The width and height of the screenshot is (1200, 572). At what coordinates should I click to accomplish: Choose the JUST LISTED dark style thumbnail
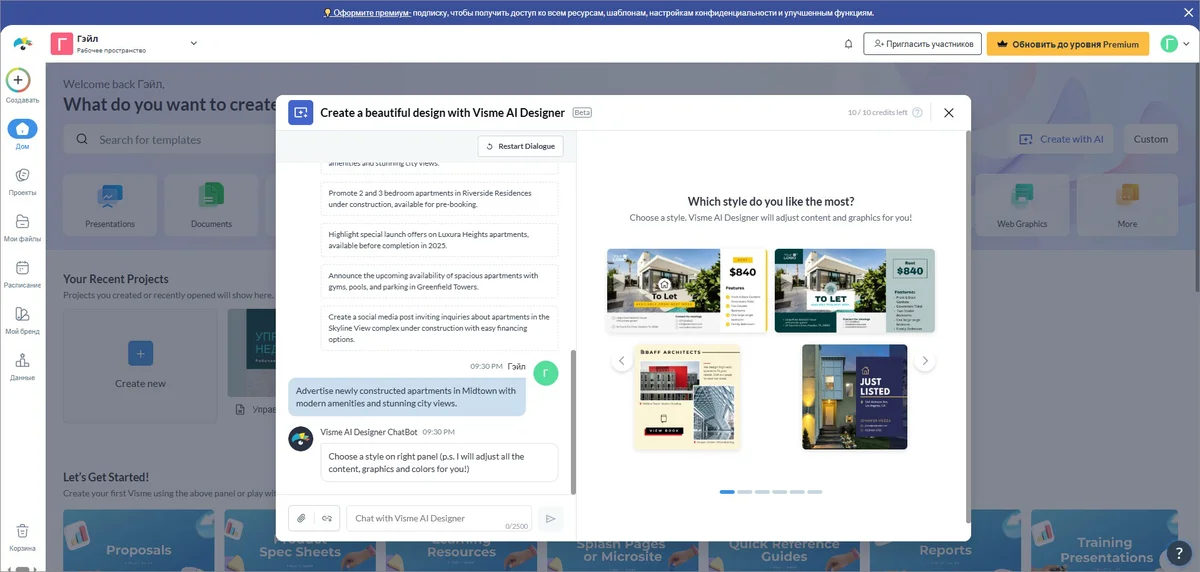coord(854,397)
